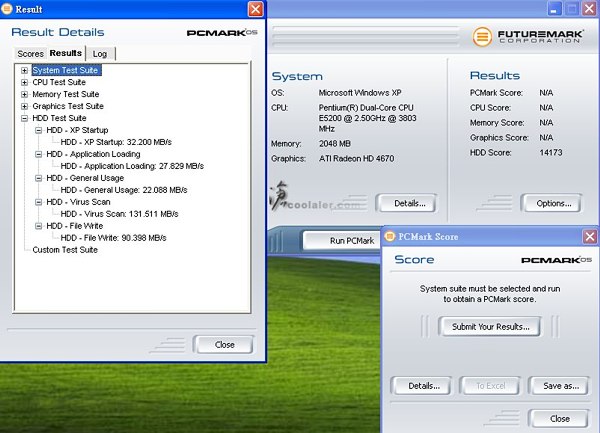Expand the Graphics Test Suite node

pyautogui.click(x=24, y=106)
